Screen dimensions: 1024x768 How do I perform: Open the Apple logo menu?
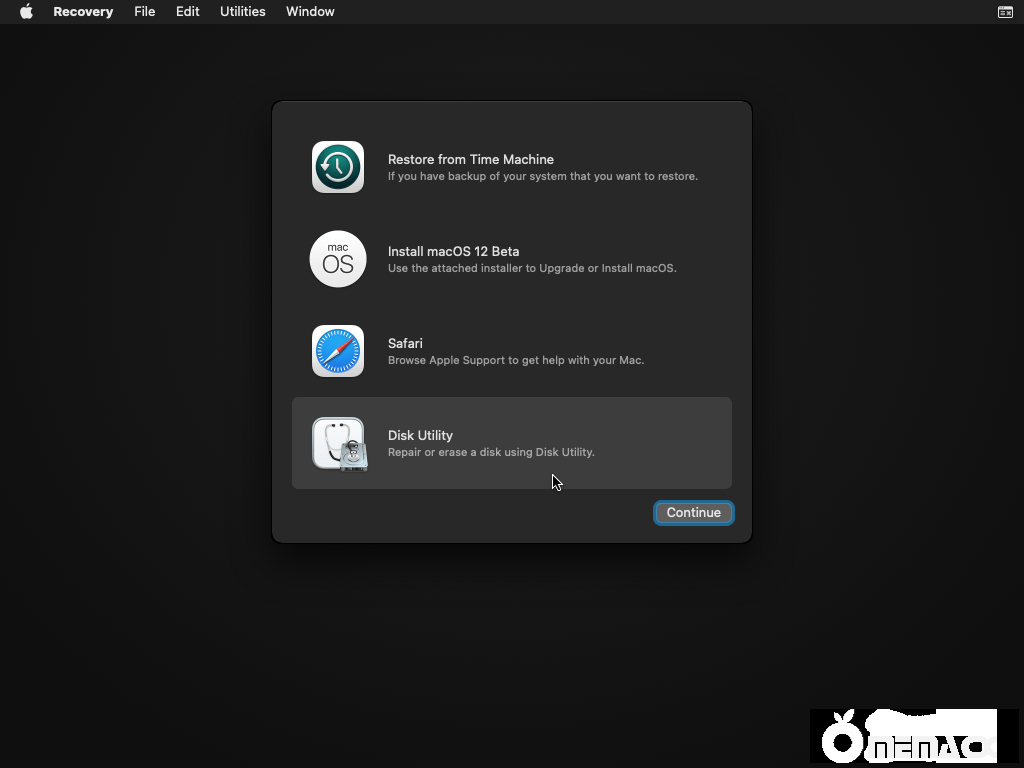26,12
